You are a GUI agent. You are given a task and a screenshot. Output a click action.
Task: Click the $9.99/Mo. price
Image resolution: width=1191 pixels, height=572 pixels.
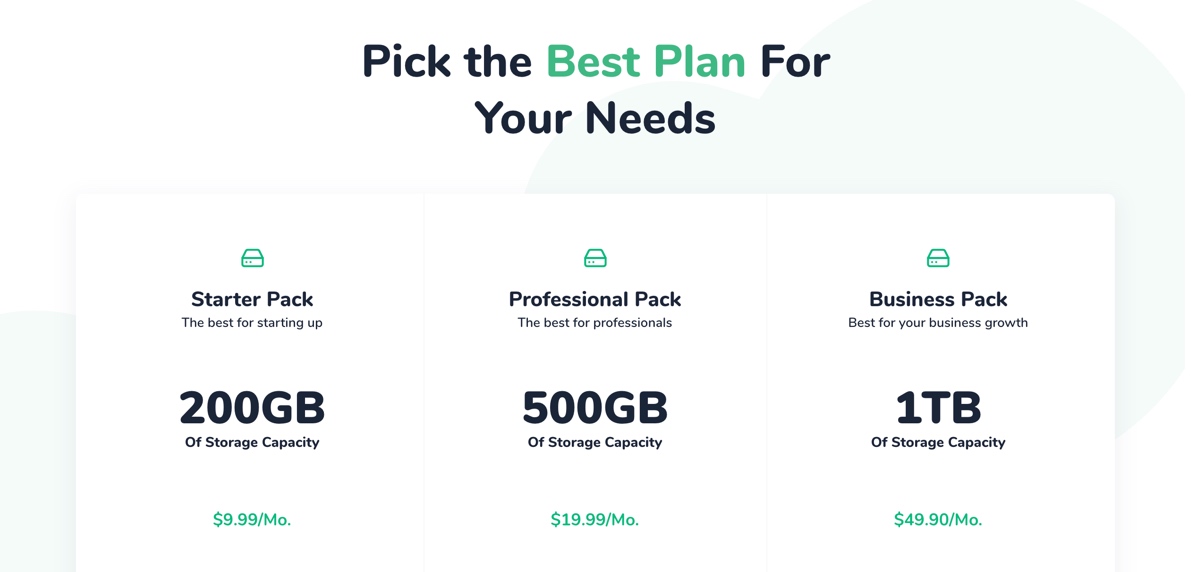252,520
